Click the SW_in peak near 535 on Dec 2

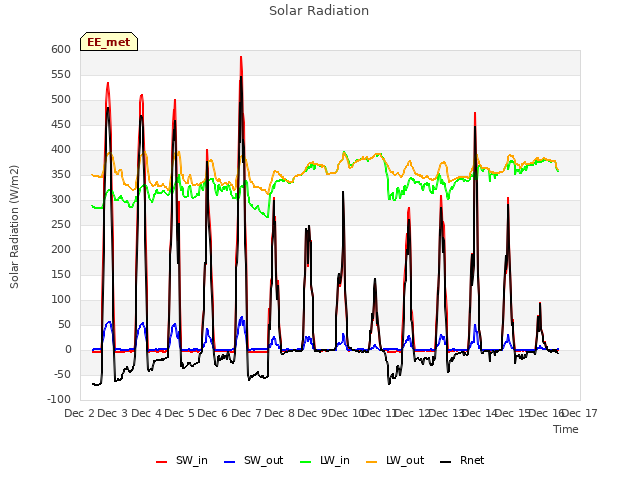(x=108, y=83)
